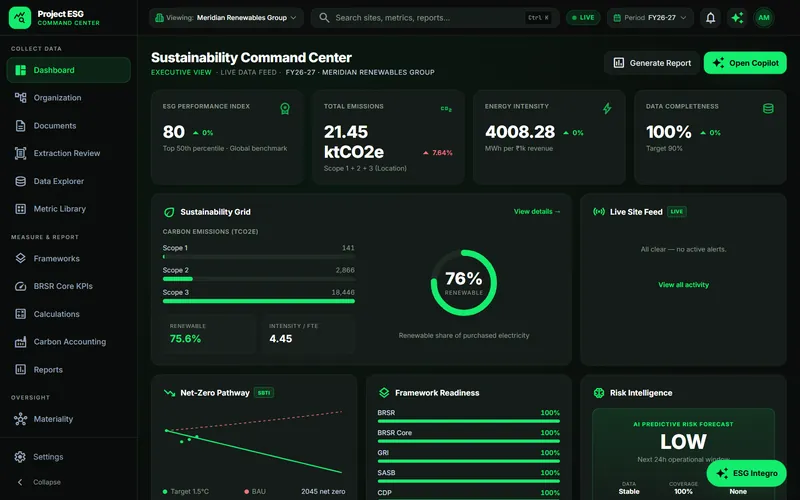Click the Live Site Feed broadcast icon
Viewport: 800px width, 500px height.
pos(599,212)
